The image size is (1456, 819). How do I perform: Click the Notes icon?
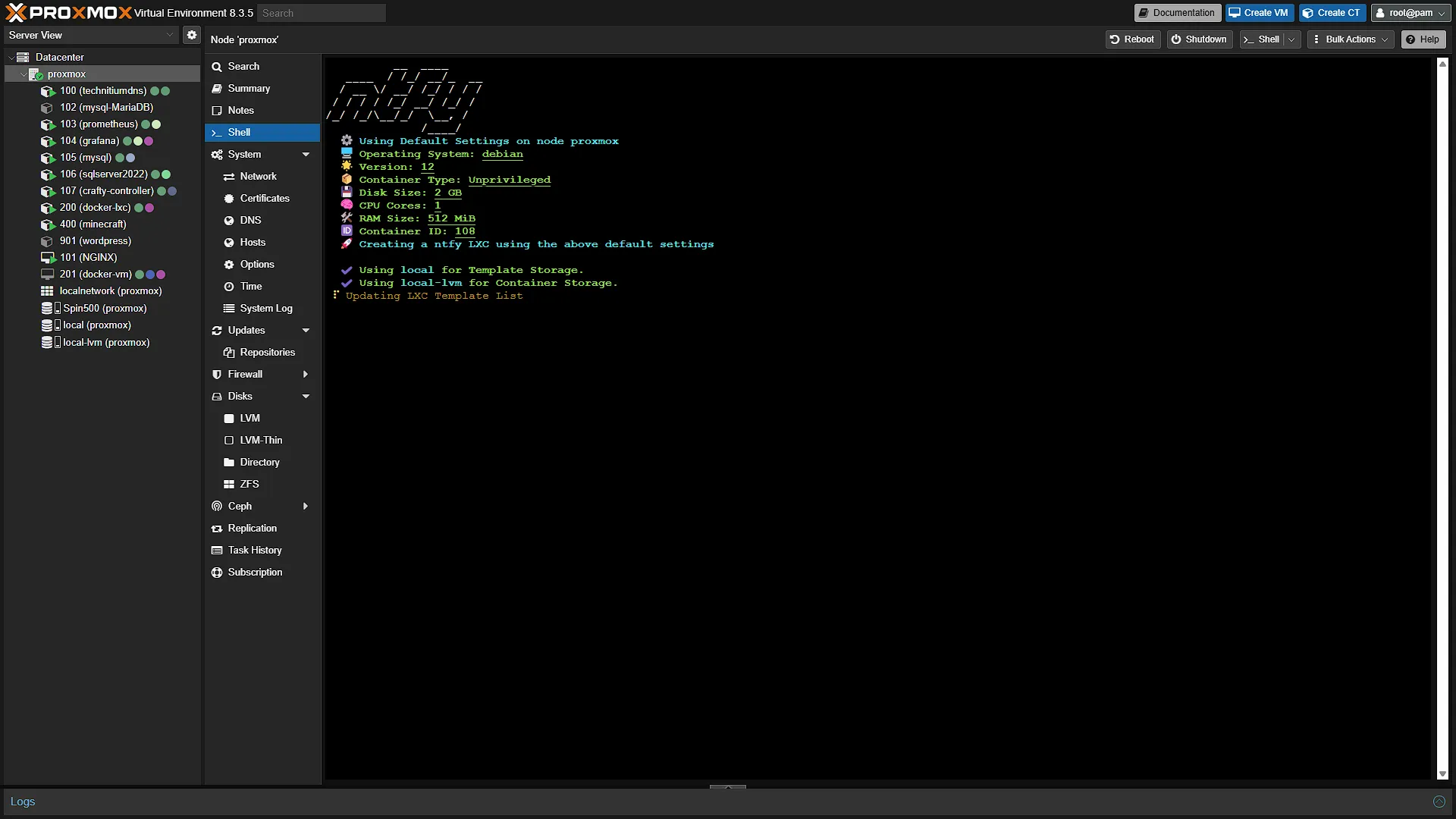[217, 111]
